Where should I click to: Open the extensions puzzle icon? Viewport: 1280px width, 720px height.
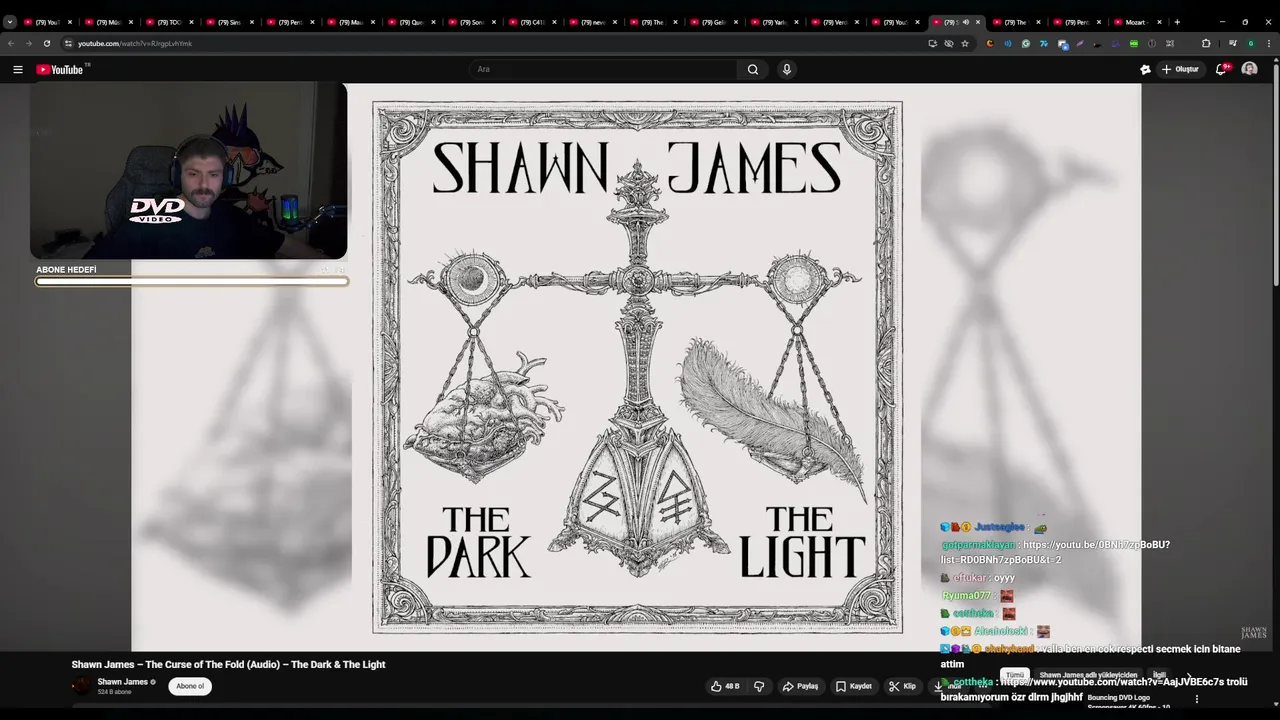1206,43
